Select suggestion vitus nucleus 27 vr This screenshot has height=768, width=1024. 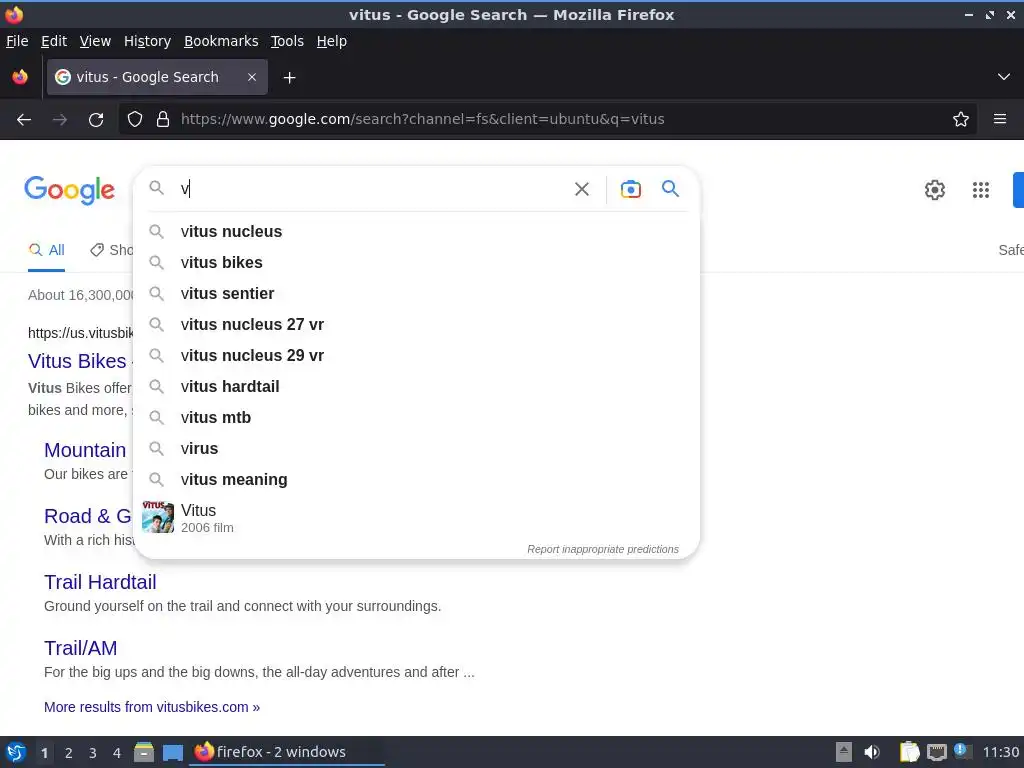point(416,325)
